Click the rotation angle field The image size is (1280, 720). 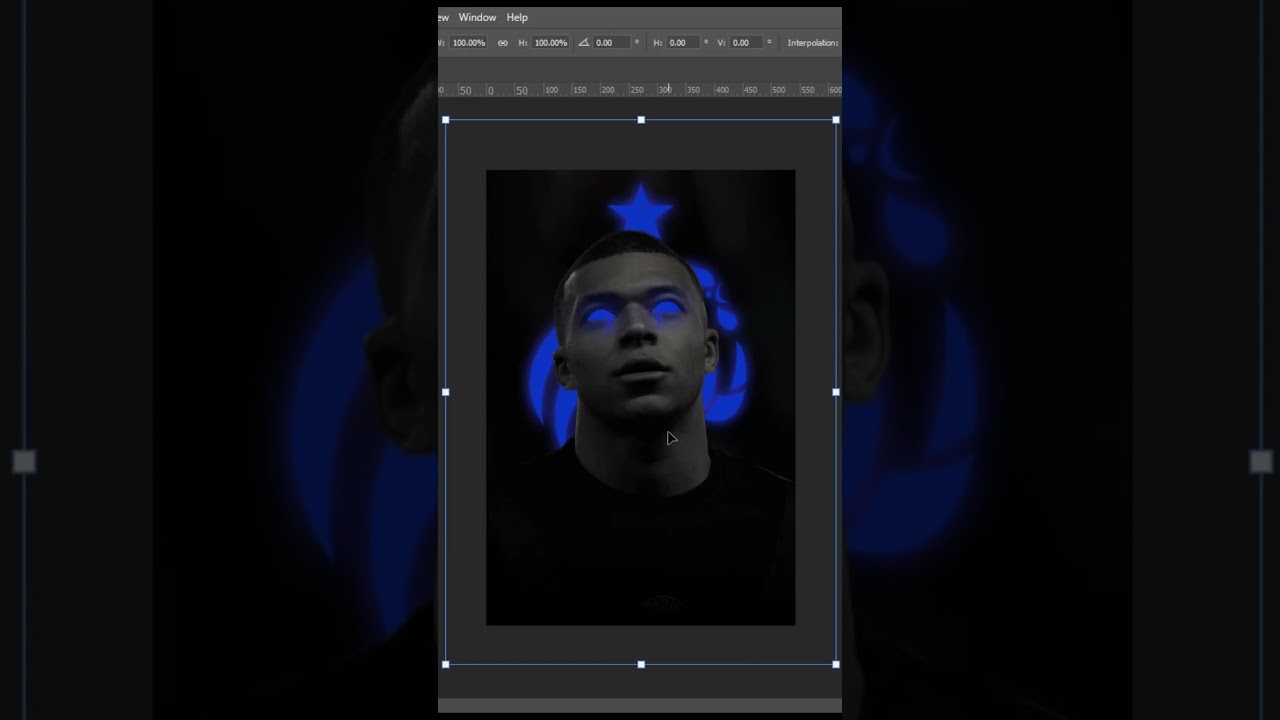coord(613,43)
